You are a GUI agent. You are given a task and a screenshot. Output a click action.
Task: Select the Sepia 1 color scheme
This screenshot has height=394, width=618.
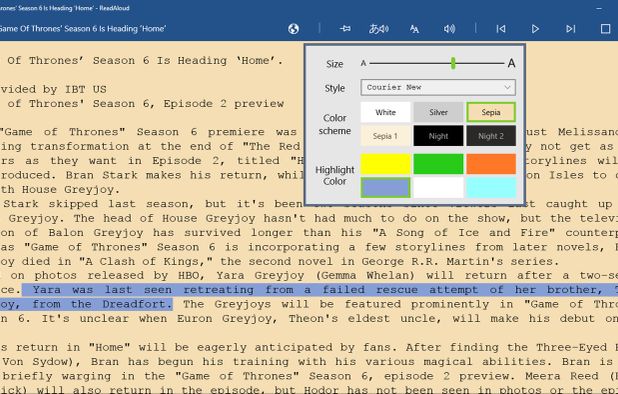pyautogui.click(x=385, y=136)
